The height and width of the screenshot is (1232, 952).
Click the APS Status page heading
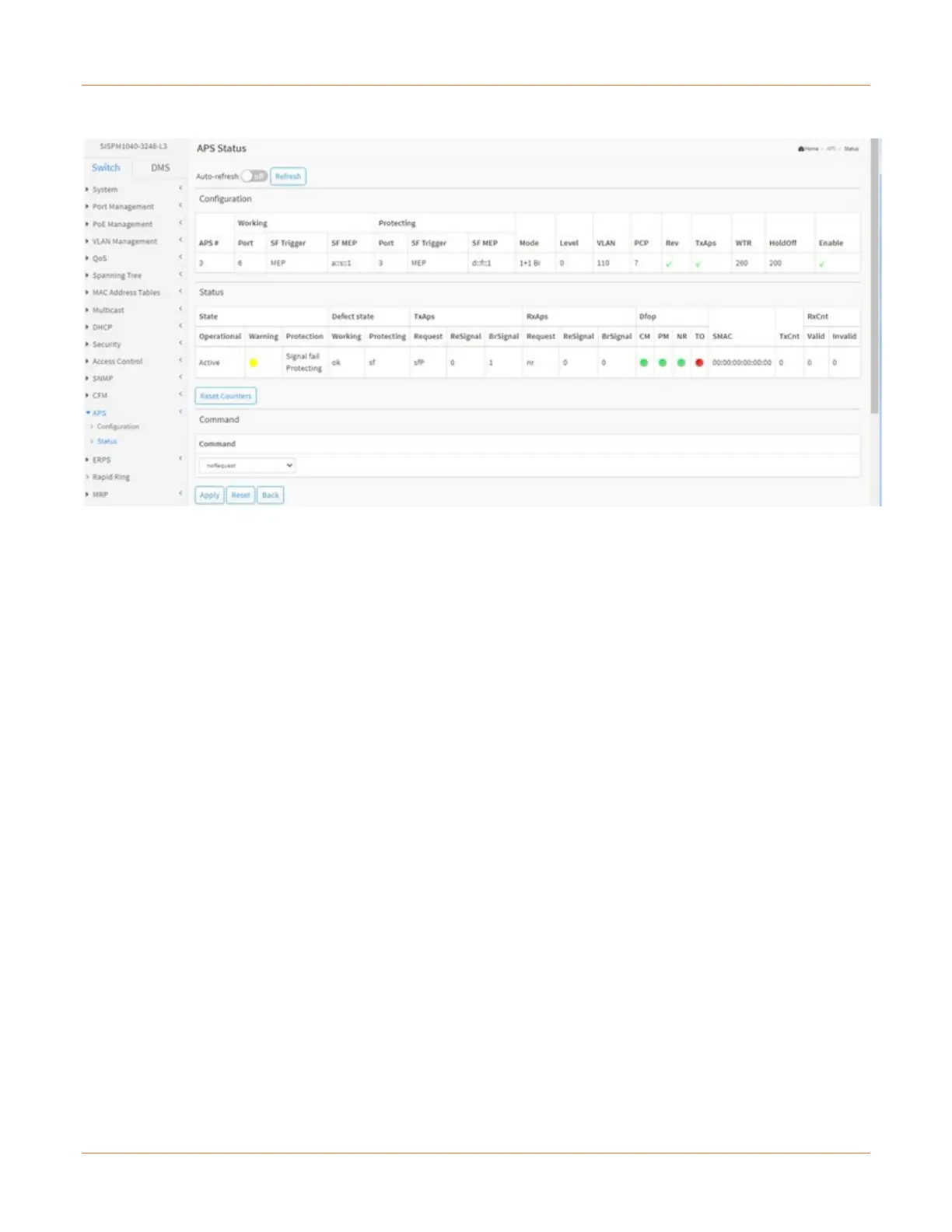click(x=222, y=149)
